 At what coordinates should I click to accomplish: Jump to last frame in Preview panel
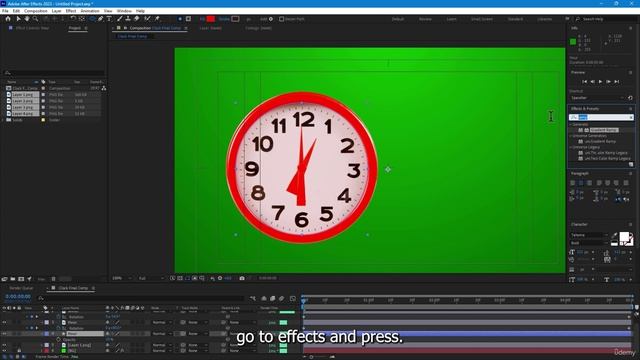617,82
